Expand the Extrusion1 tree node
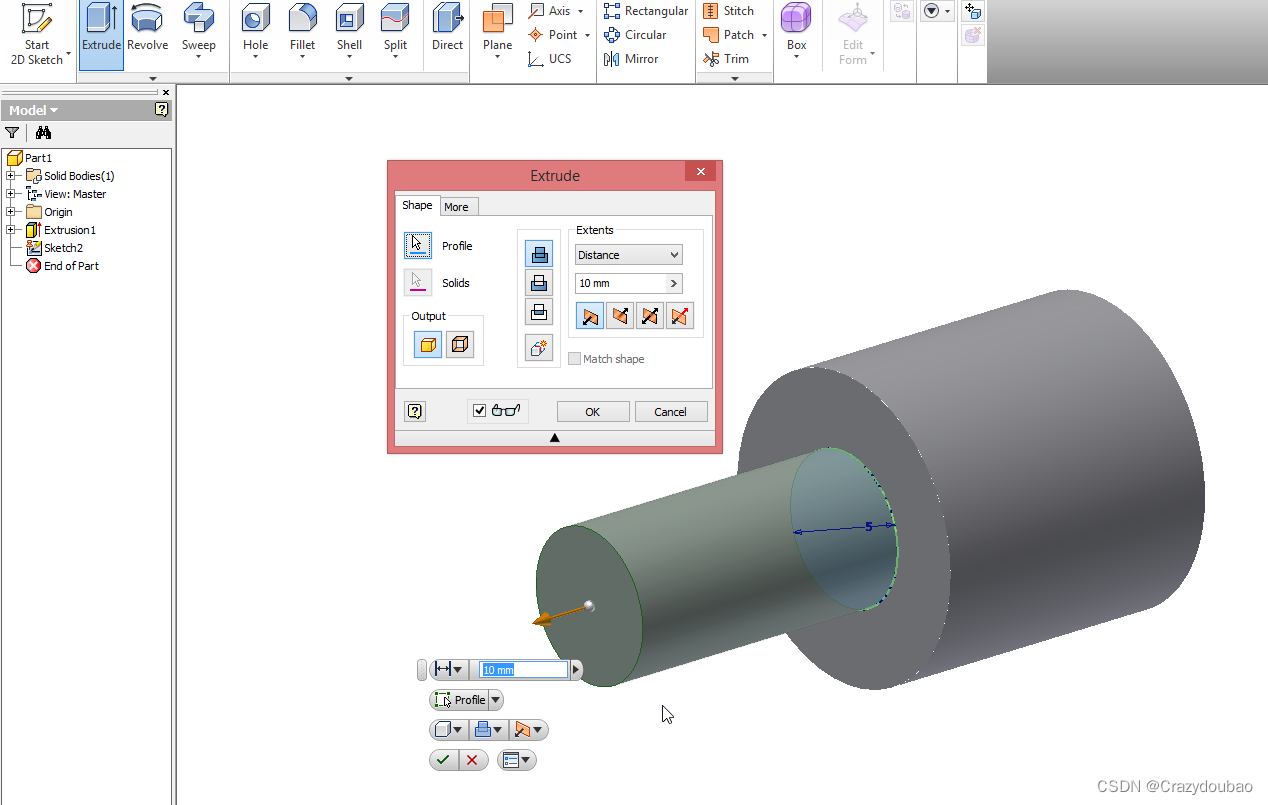The width and height of the screenshot is (1268, 805). coord(10,230)
